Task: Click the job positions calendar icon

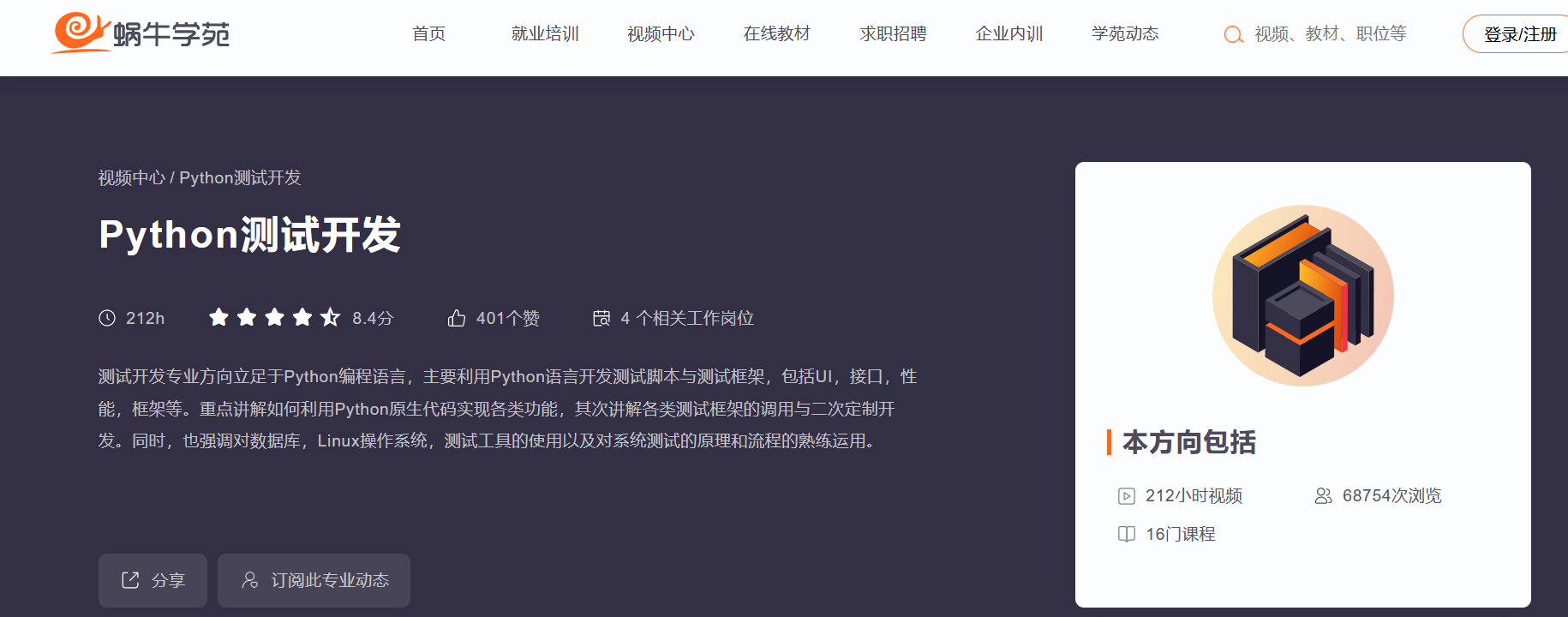Action: point(601,318)
